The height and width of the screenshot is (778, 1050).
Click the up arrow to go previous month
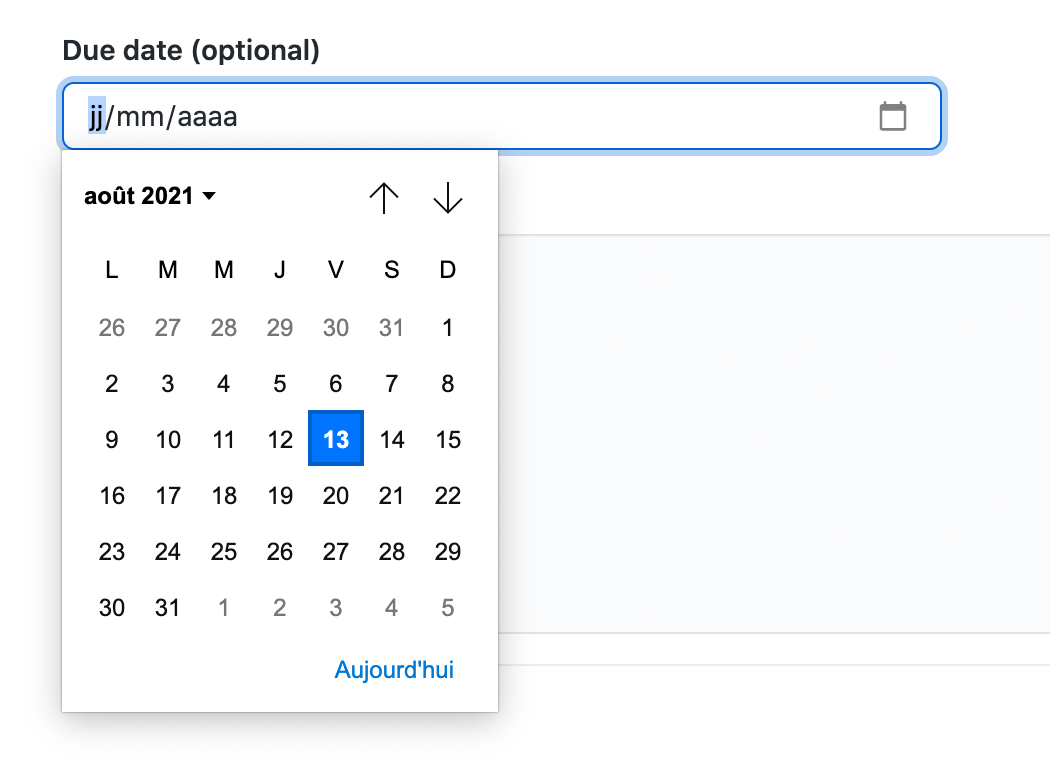click(384, 197)
